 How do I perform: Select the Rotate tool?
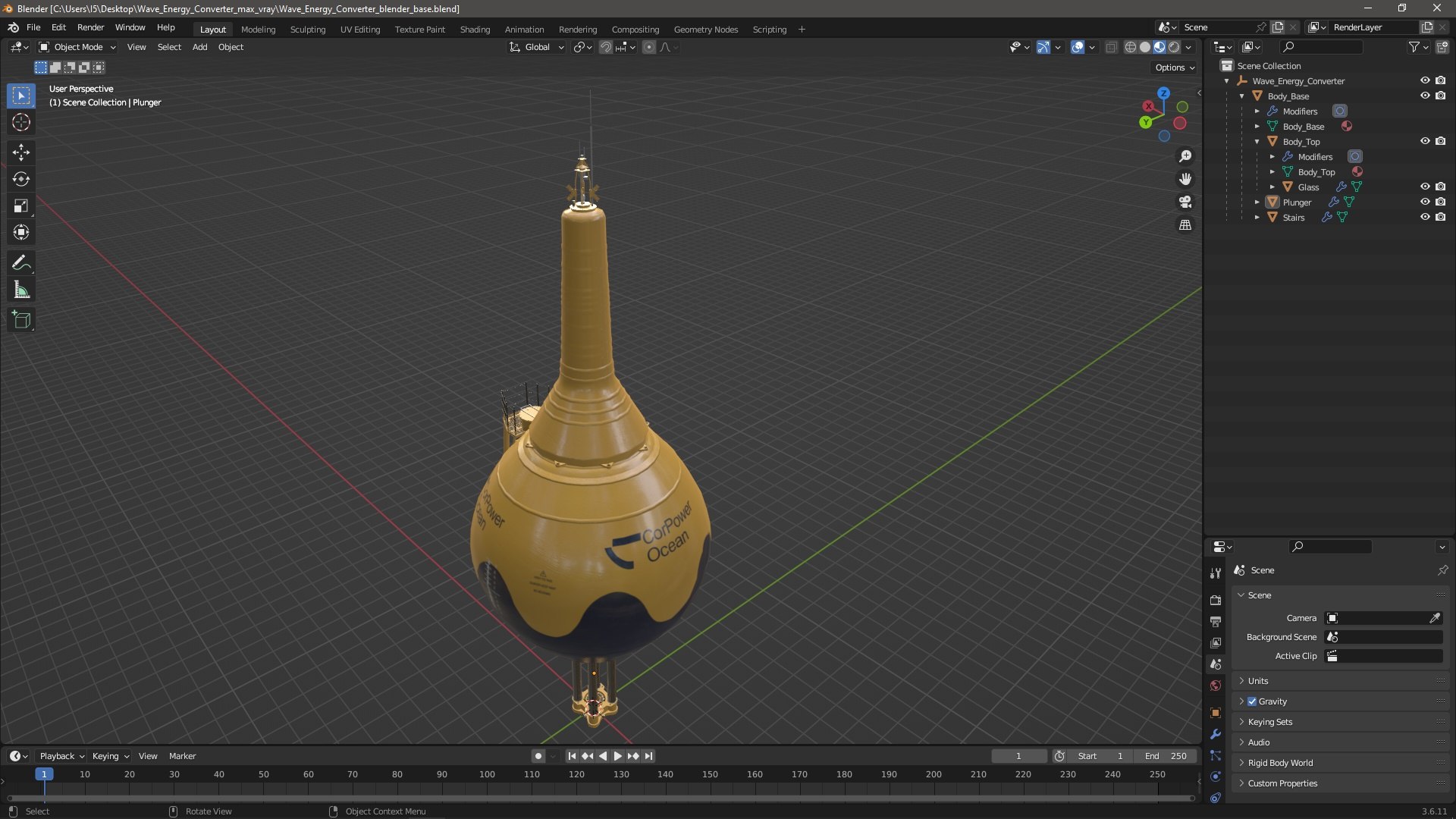(x=21, y=179)
